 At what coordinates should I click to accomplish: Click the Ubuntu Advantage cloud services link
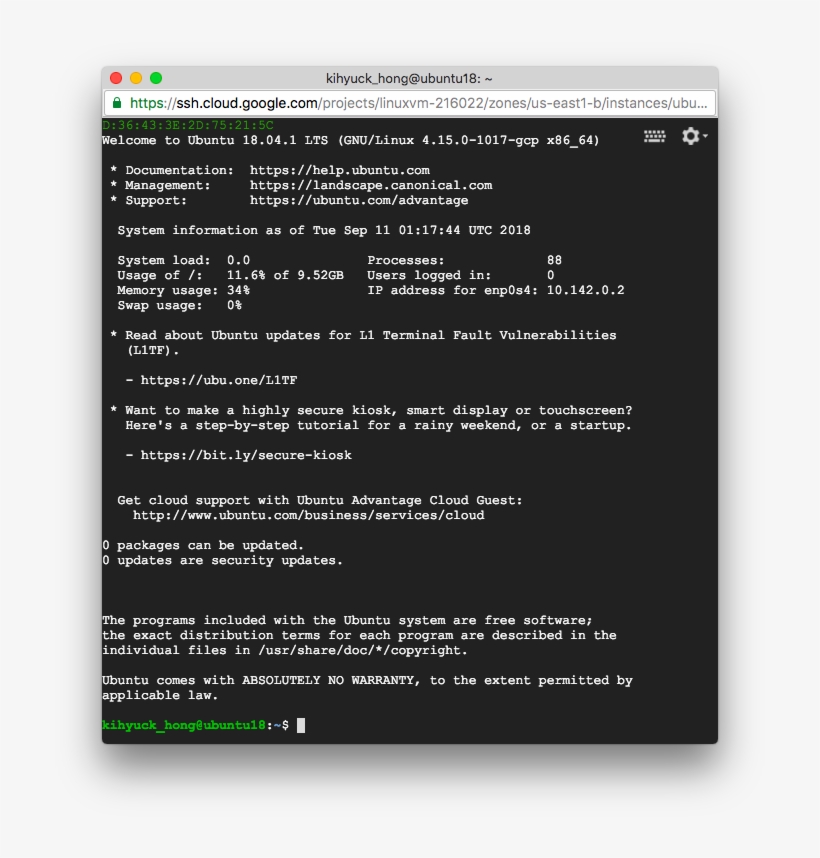(307, 514)
